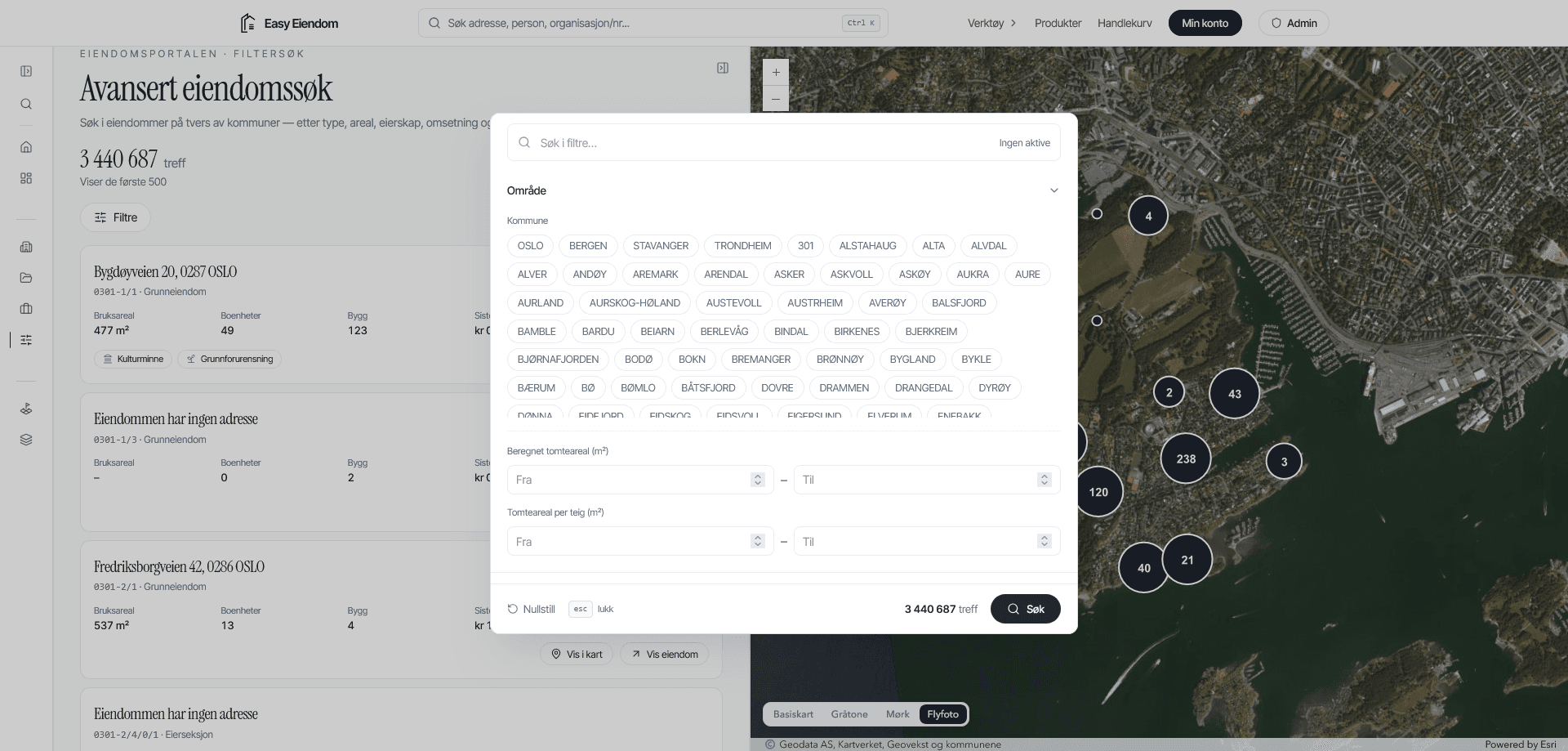The height and width of the screenshot is (751, 1568).
Task: Zoom out on the map
Action: 776,99
